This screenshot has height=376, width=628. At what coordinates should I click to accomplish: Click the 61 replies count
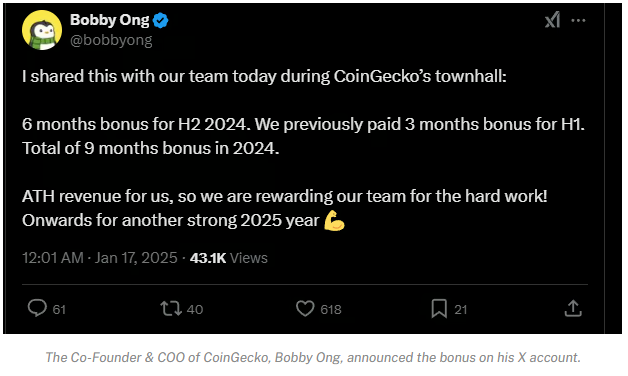(59, 309)
